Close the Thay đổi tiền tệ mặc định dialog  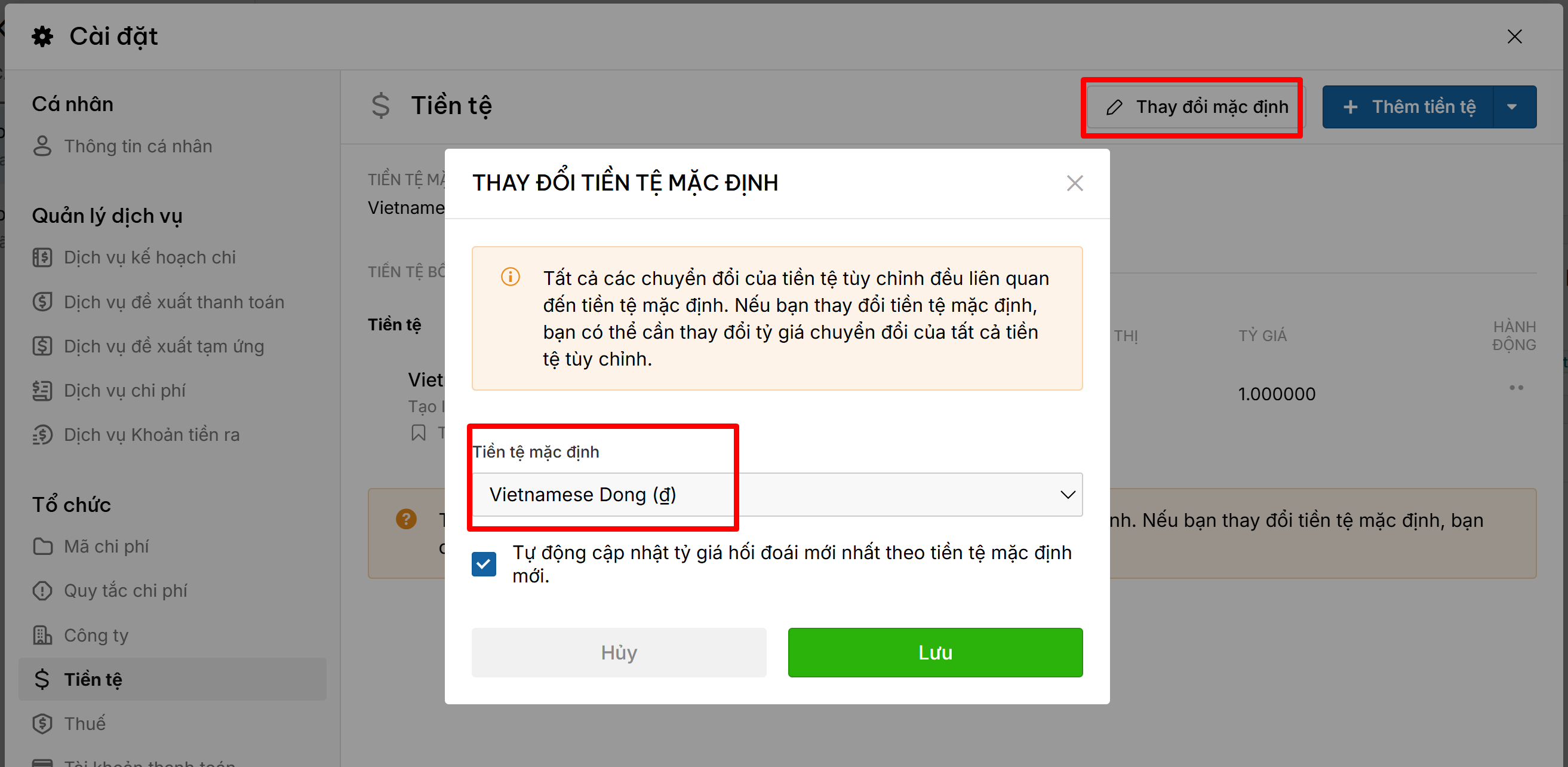pos(1074,183)
